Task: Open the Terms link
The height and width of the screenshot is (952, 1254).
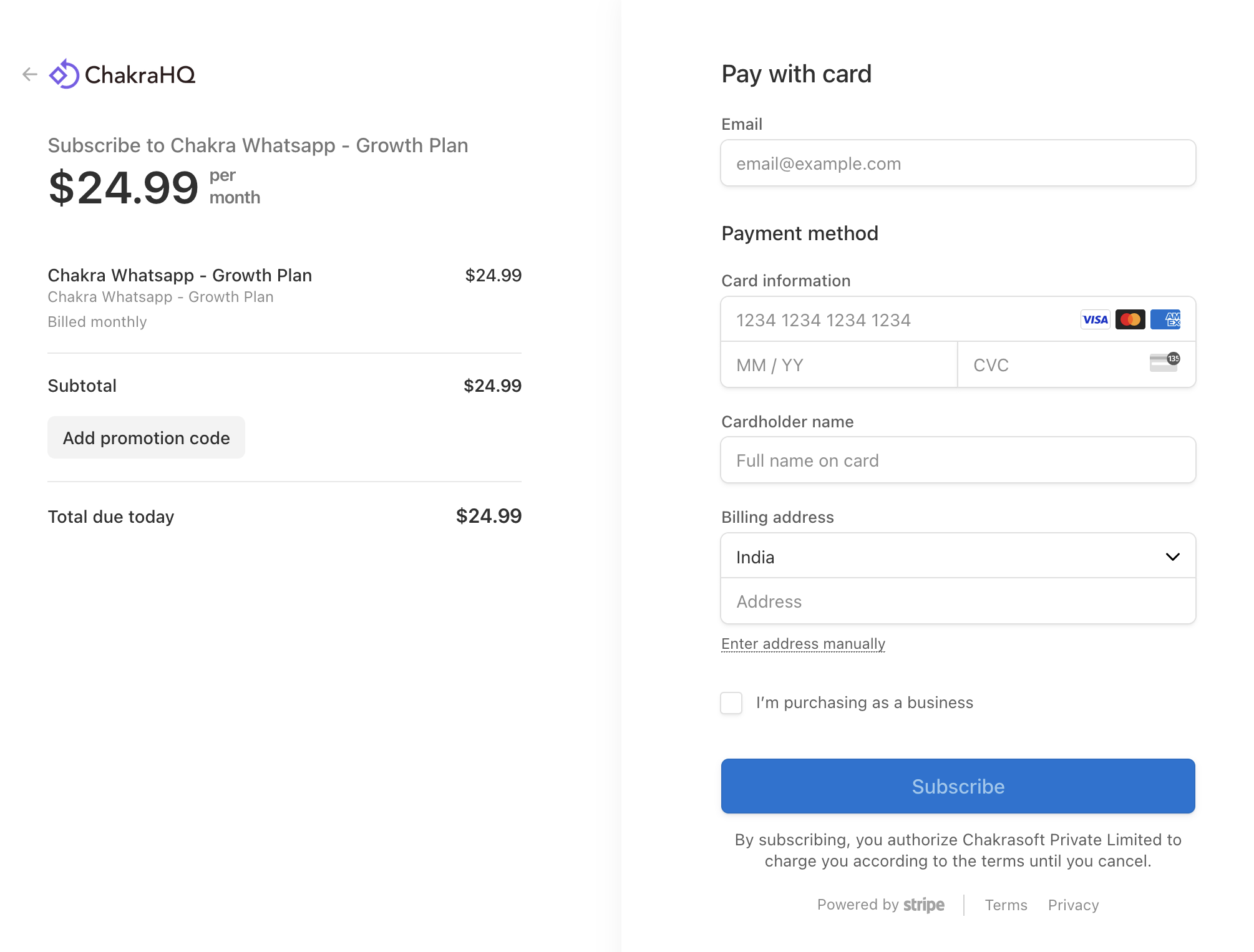Action: point(1006,905)
